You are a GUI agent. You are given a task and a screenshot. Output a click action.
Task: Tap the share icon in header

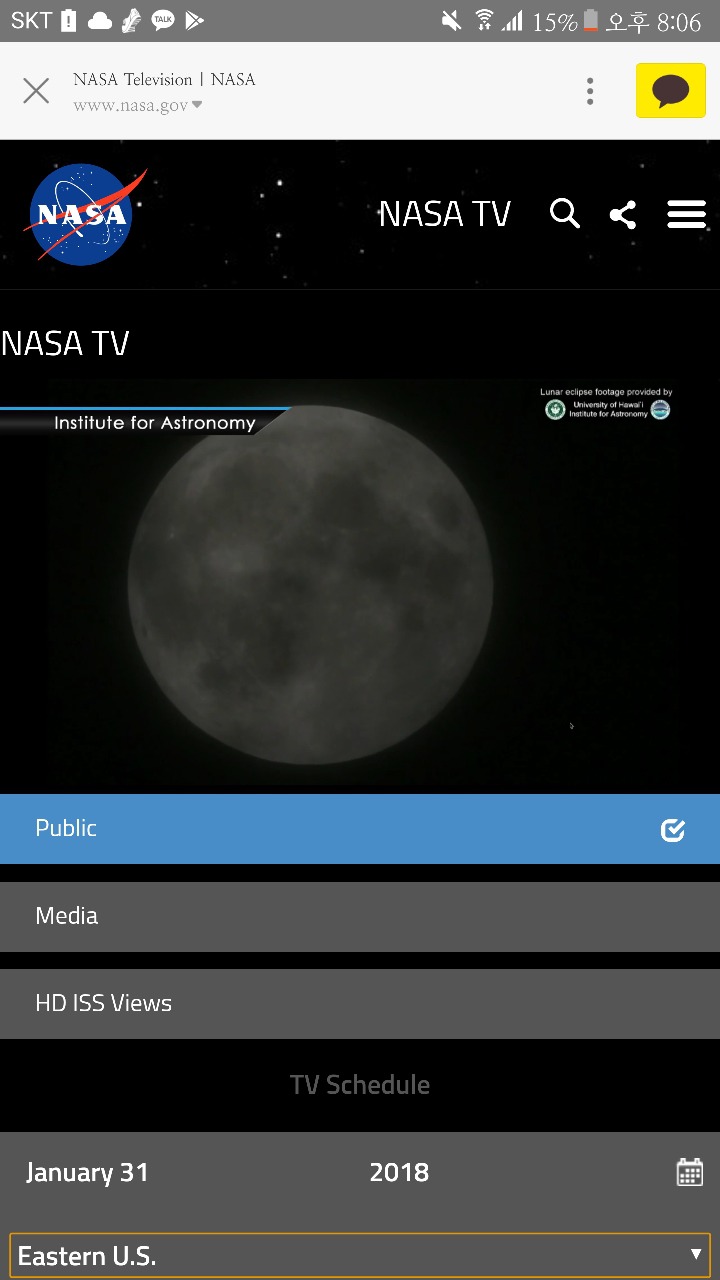click(623, 214)
